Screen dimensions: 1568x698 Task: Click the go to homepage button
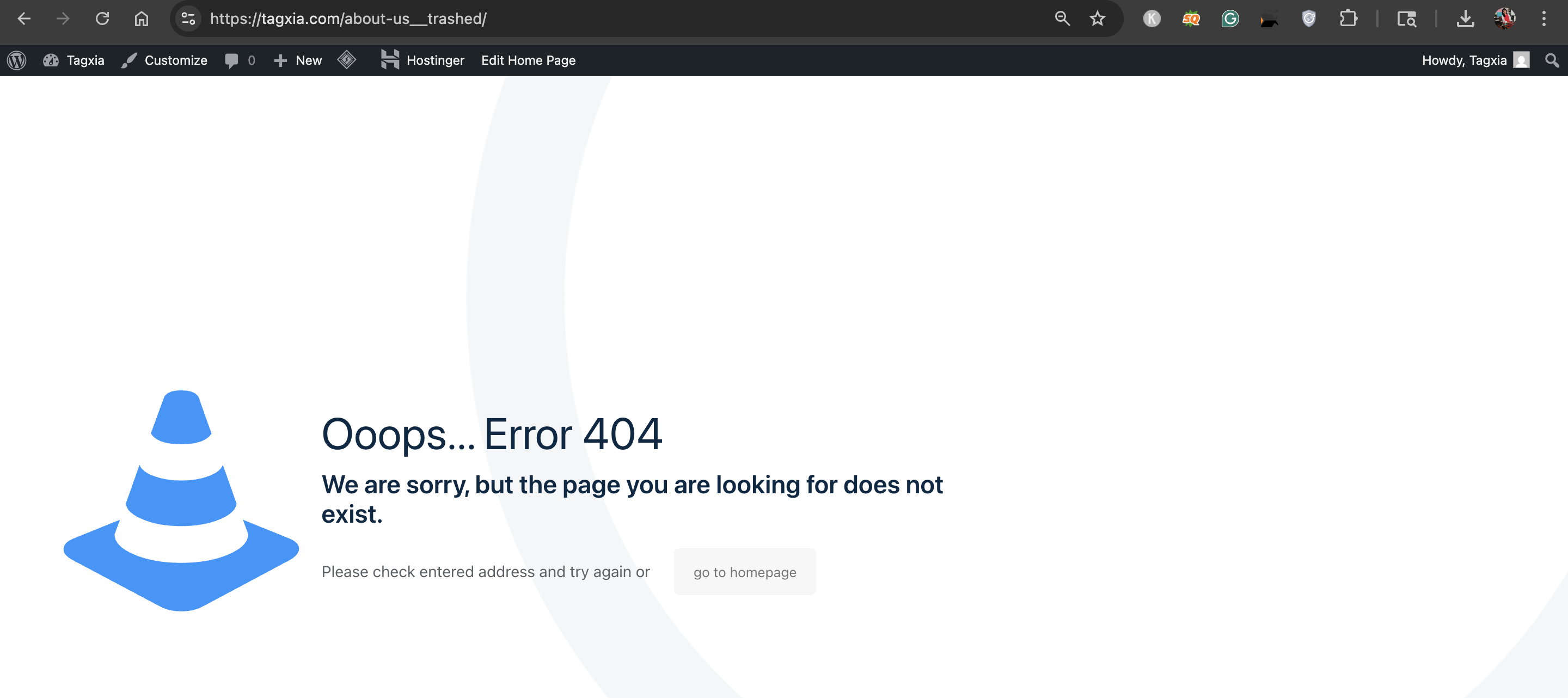[x=744, y=572]
